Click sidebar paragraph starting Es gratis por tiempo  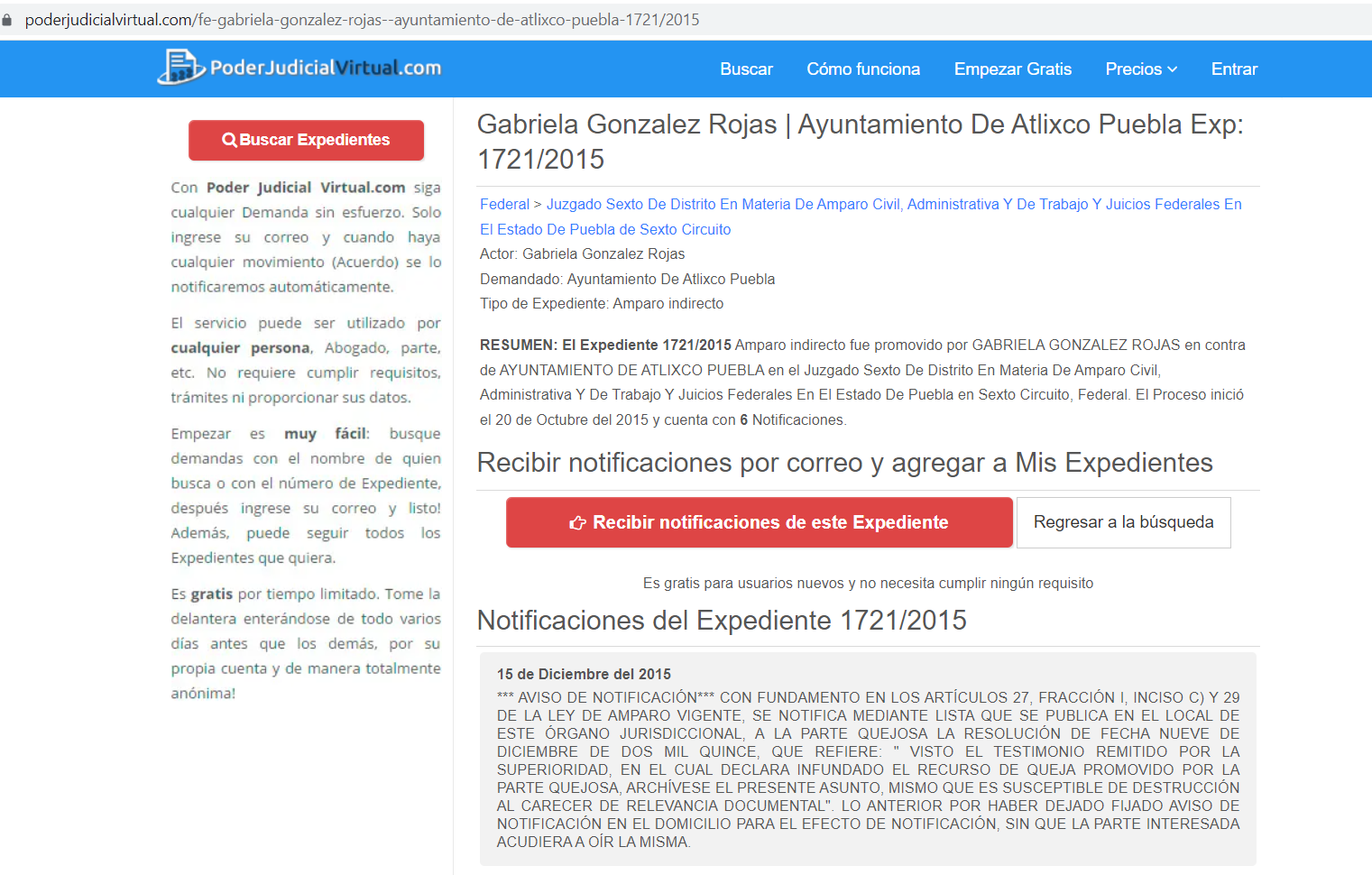pyautogui.click(x=306, y=643)
